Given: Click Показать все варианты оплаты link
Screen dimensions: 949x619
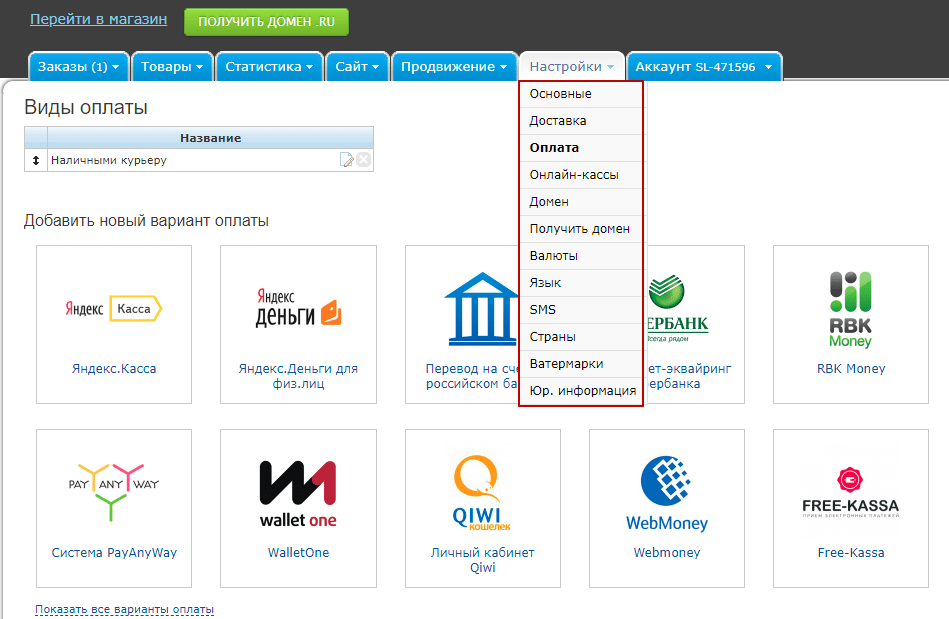Looking at the screenshot, I should point(125,609).
